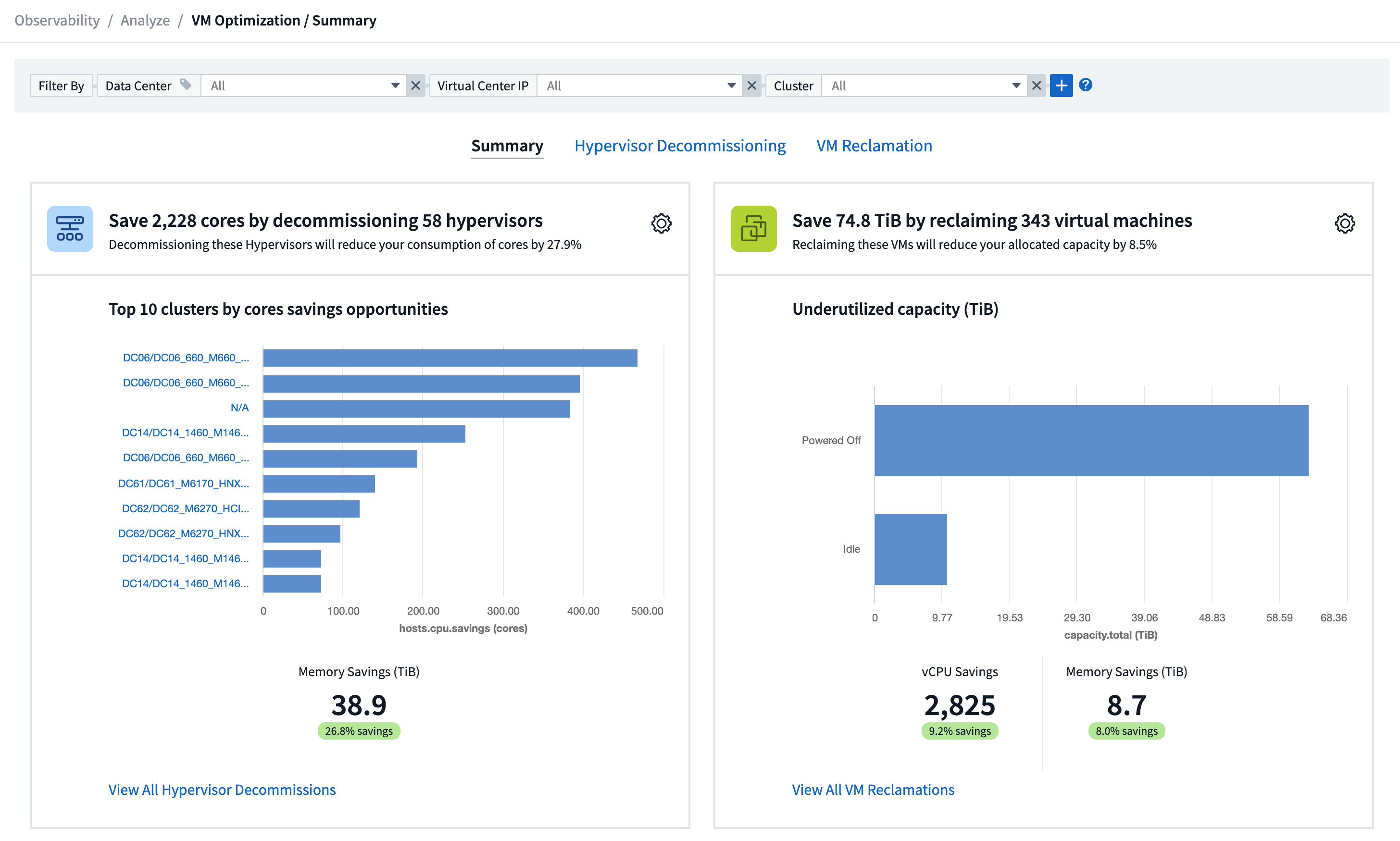Remove the Data Center filter
The image size is (1400, 841).
415,86
